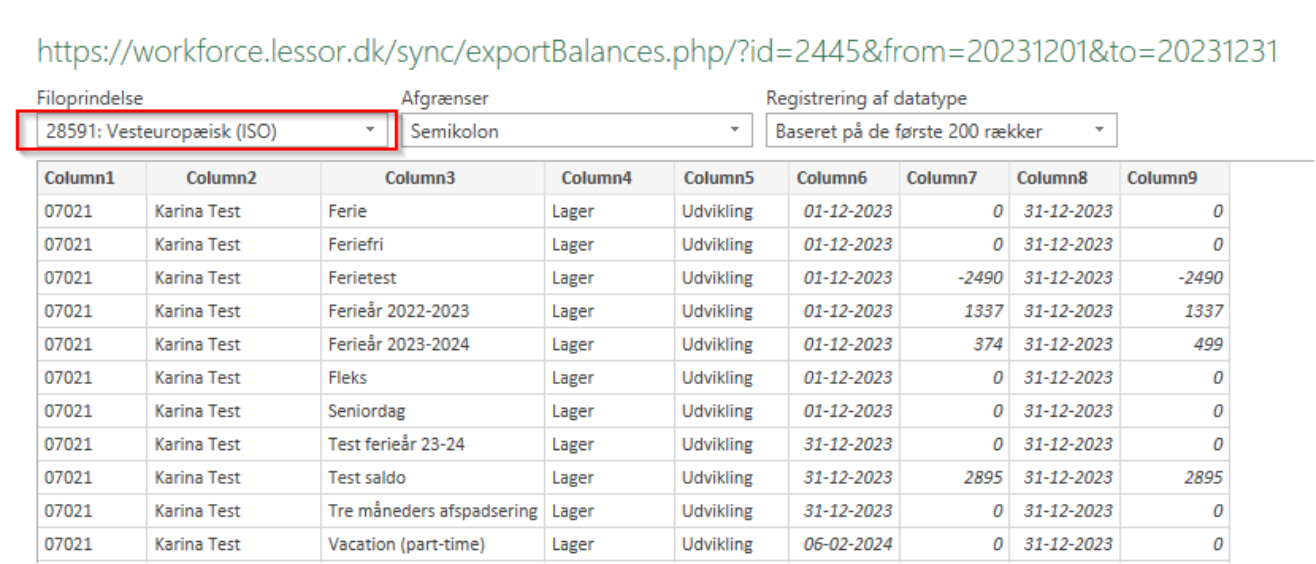
Task: Click the Test saldo cell
Action: (367, 478)
